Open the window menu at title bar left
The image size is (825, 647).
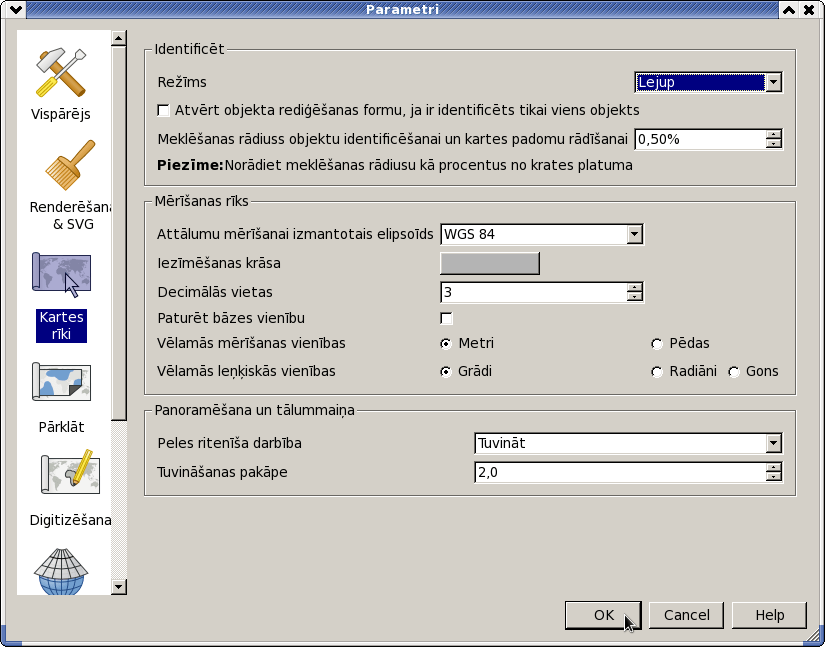click(x=16, y=9)
